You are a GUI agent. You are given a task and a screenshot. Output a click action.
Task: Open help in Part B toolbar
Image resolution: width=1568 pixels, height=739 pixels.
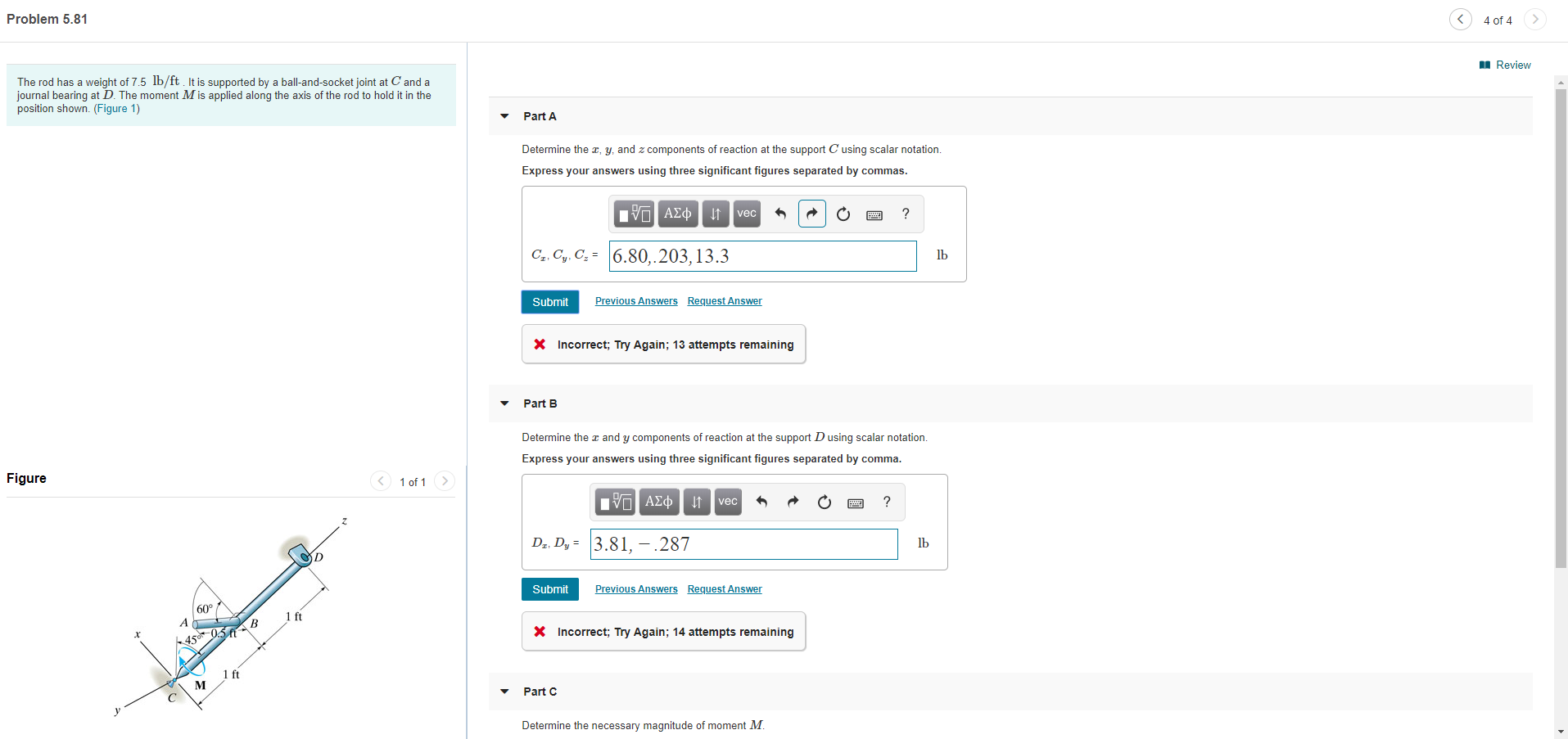[887, 502]
